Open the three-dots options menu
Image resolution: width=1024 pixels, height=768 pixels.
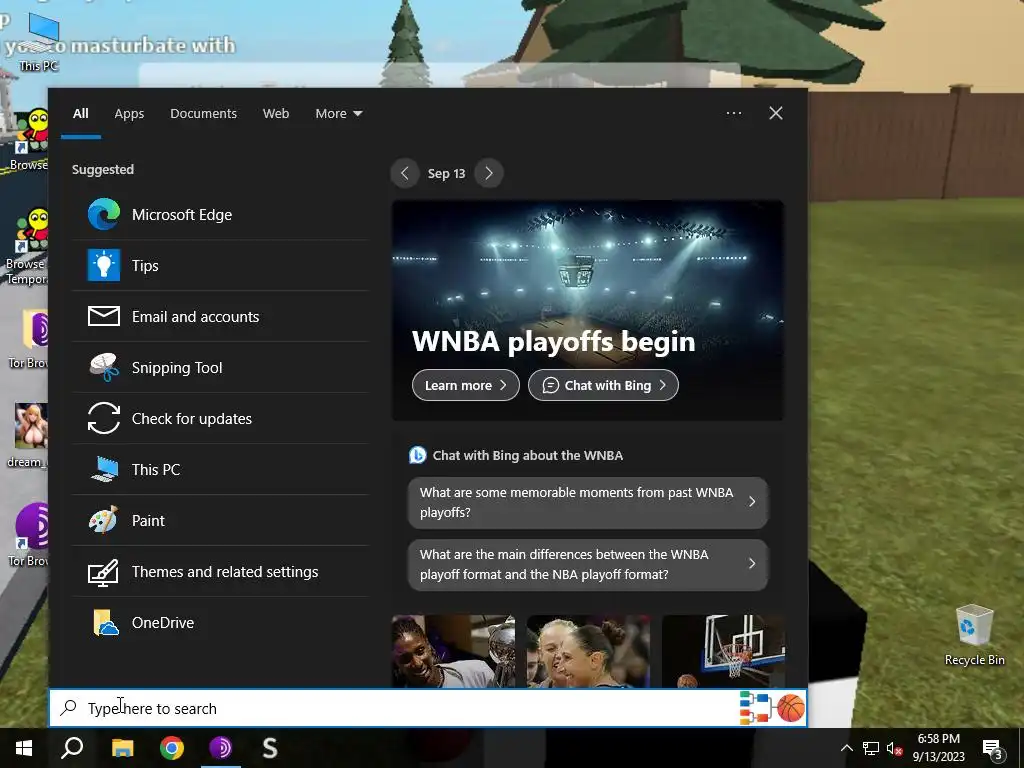point(734,113)
